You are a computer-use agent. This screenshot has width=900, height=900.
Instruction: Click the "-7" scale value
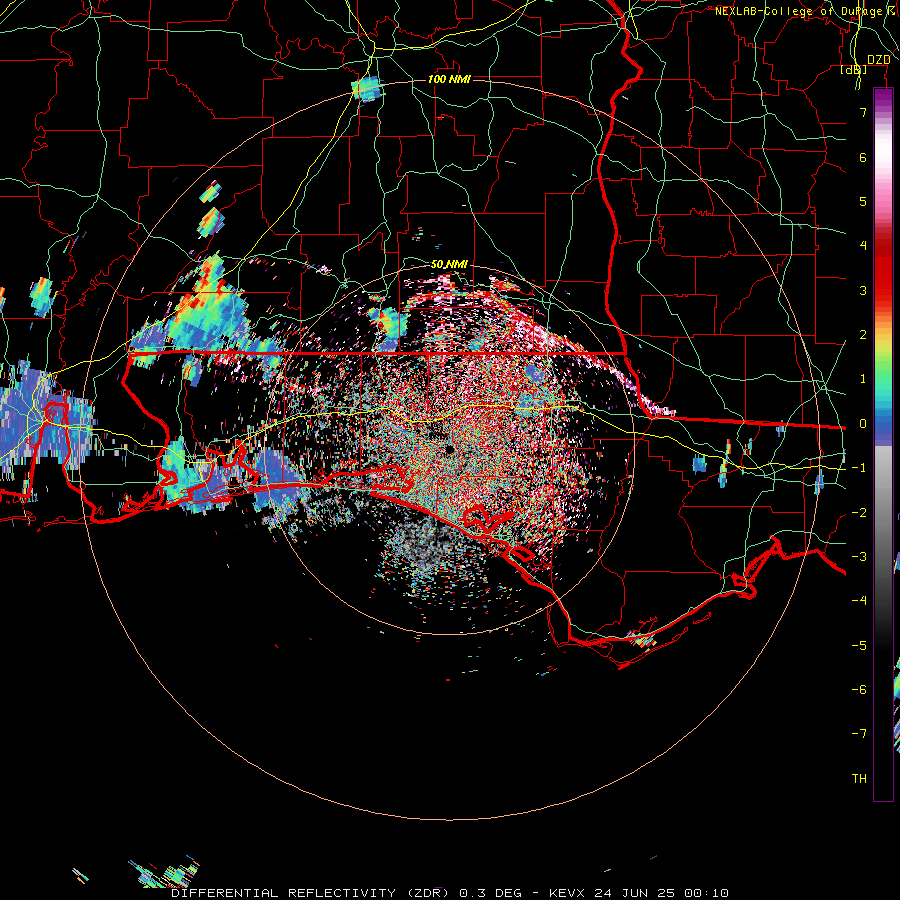(x=859, y=734)
